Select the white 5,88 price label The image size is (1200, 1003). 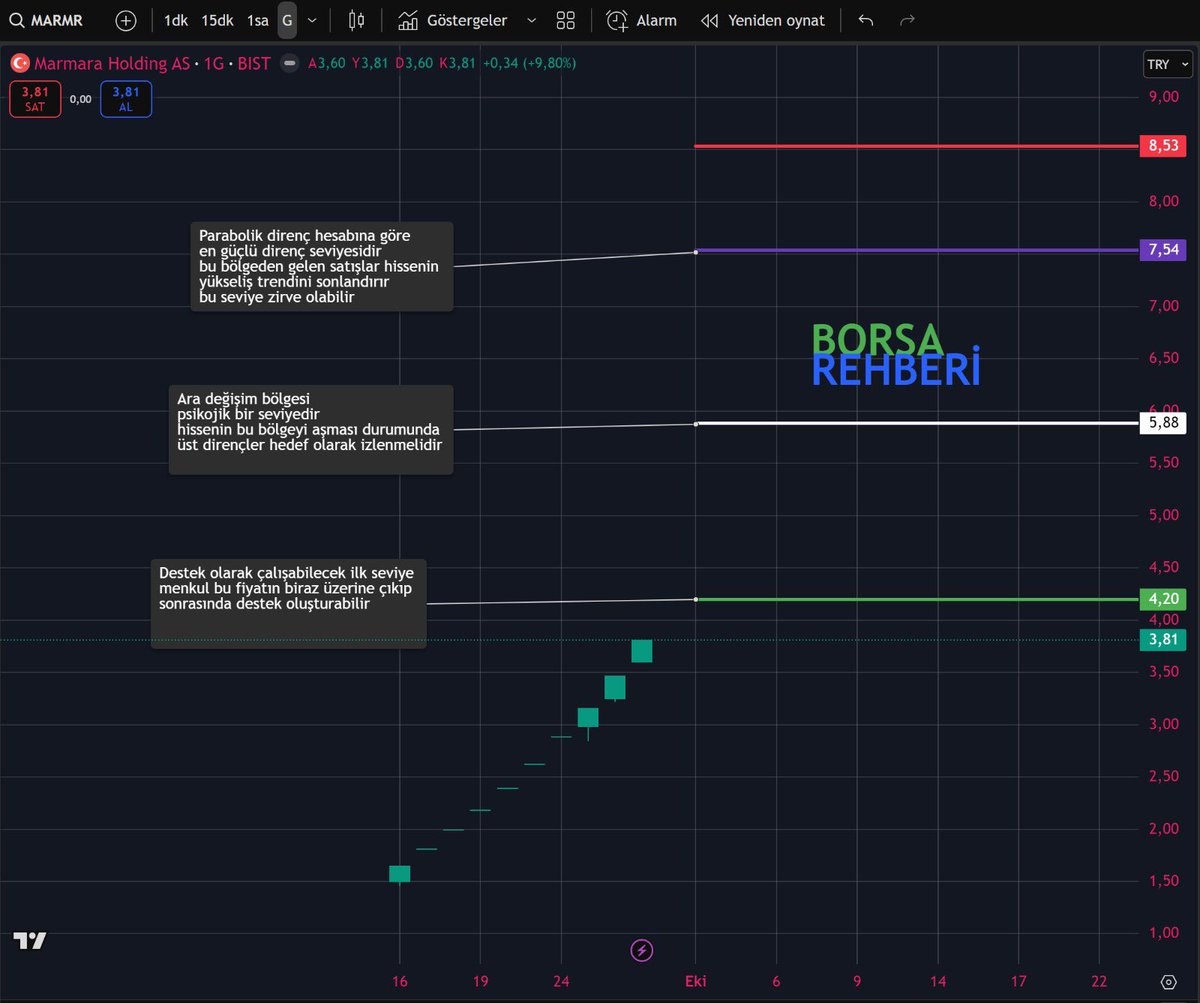(1163, 423)
